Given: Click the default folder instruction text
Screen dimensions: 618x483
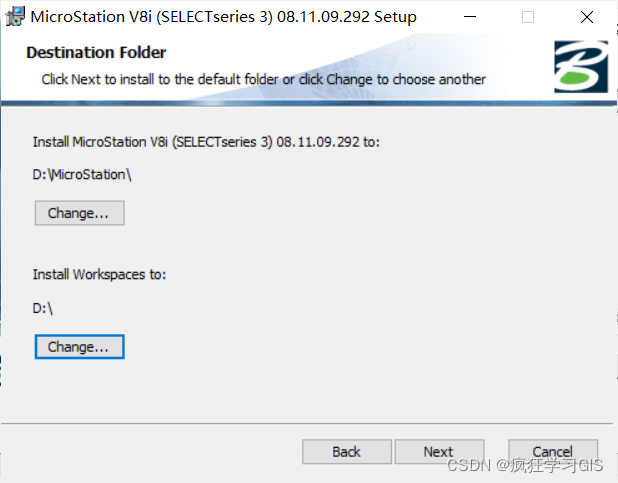Looking at the screenshot, I should (263, 79).
